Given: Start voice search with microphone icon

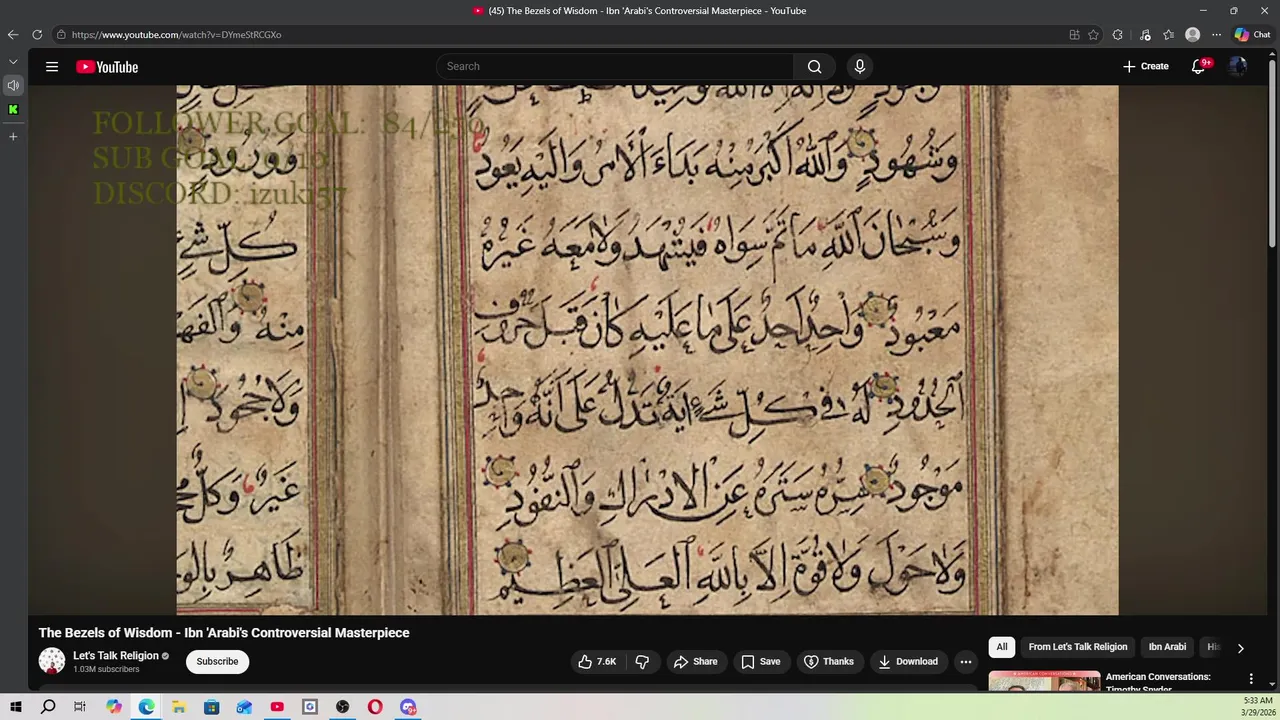Looking at the screenshot, I should click(859, 67).
